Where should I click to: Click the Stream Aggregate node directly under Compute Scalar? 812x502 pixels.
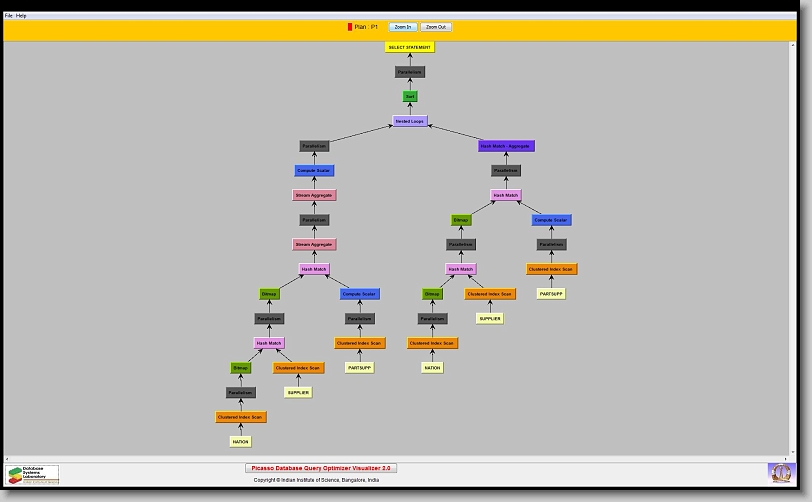point(314,195)
